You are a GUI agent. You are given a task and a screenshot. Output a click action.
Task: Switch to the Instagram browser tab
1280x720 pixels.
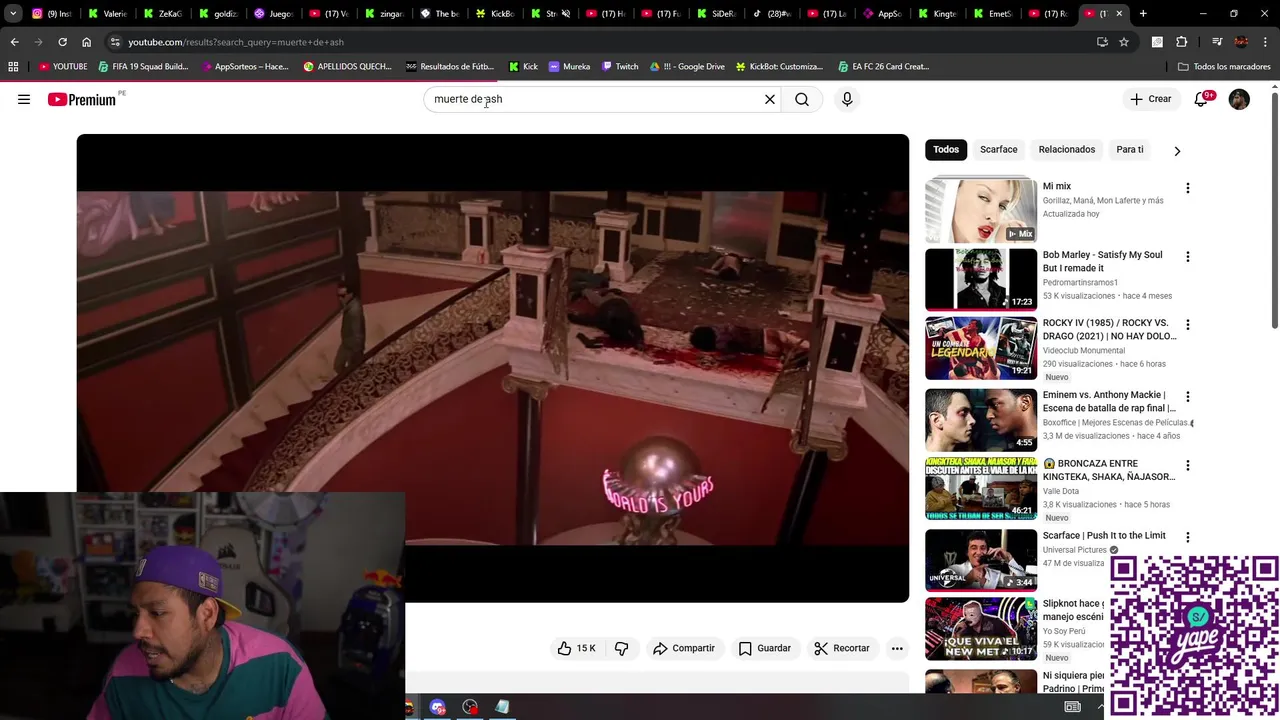coord(50,14)
